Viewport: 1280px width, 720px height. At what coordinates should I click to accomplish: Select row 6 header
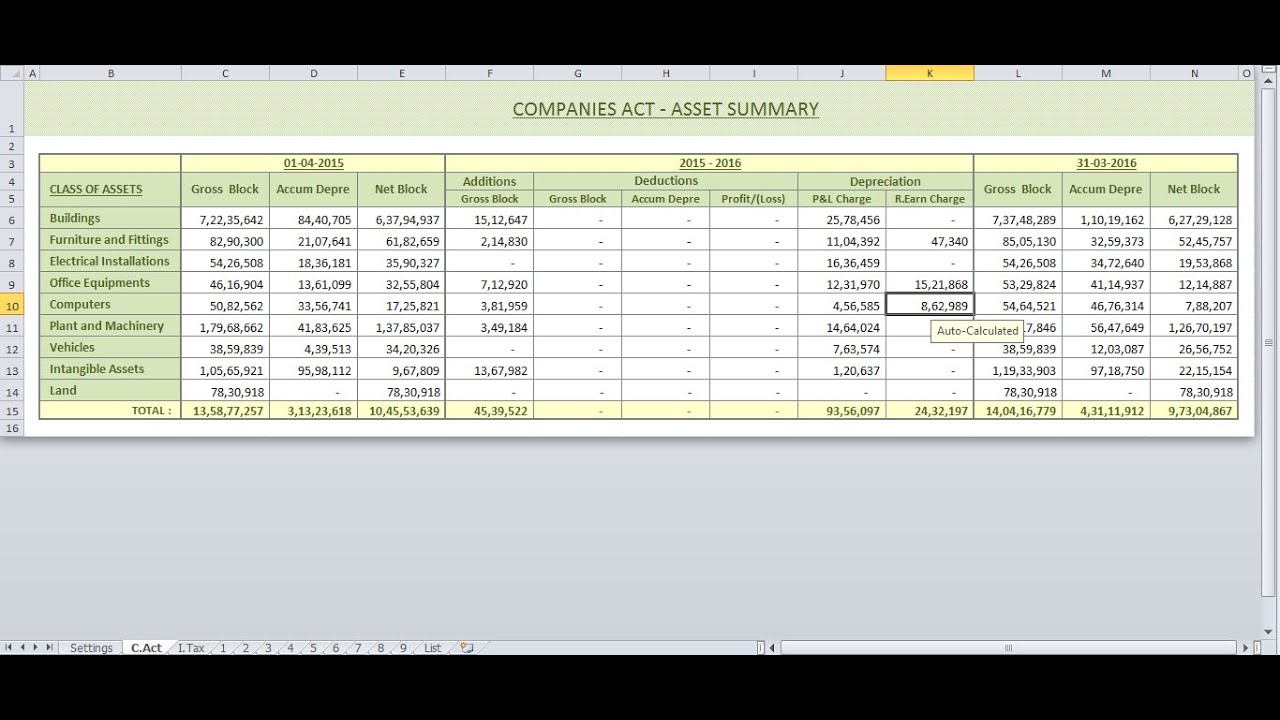tap(11, 220)
